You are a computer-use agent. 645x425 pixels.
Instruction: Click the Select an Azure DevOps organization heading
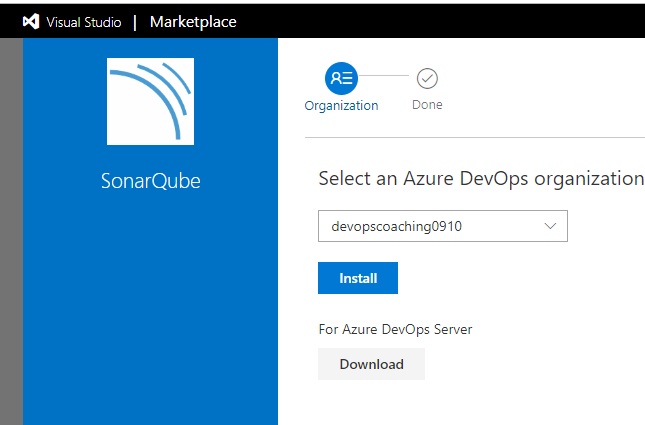480,179
